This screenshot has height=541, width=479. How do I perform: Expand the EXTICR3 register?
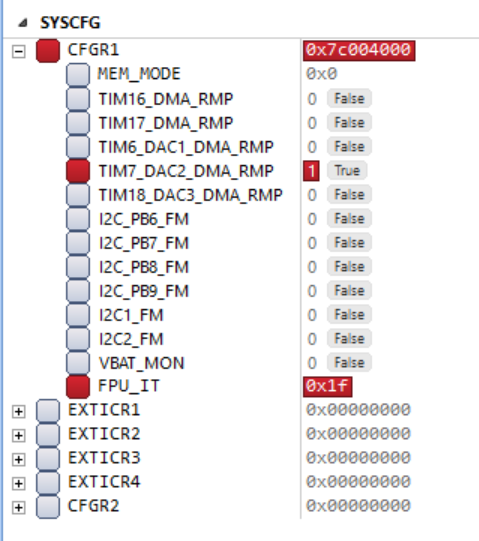pos(19,460)
